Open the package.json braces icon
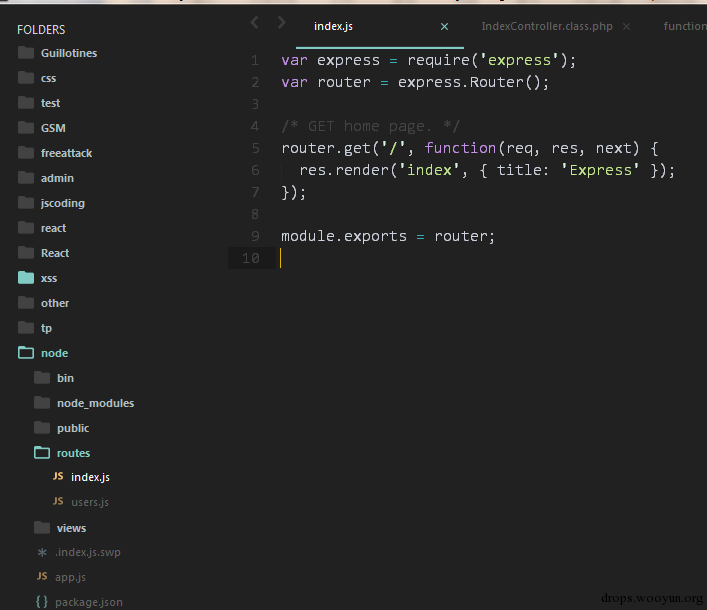The width and height of the screenshot is (707, 610). coord(42,601)
